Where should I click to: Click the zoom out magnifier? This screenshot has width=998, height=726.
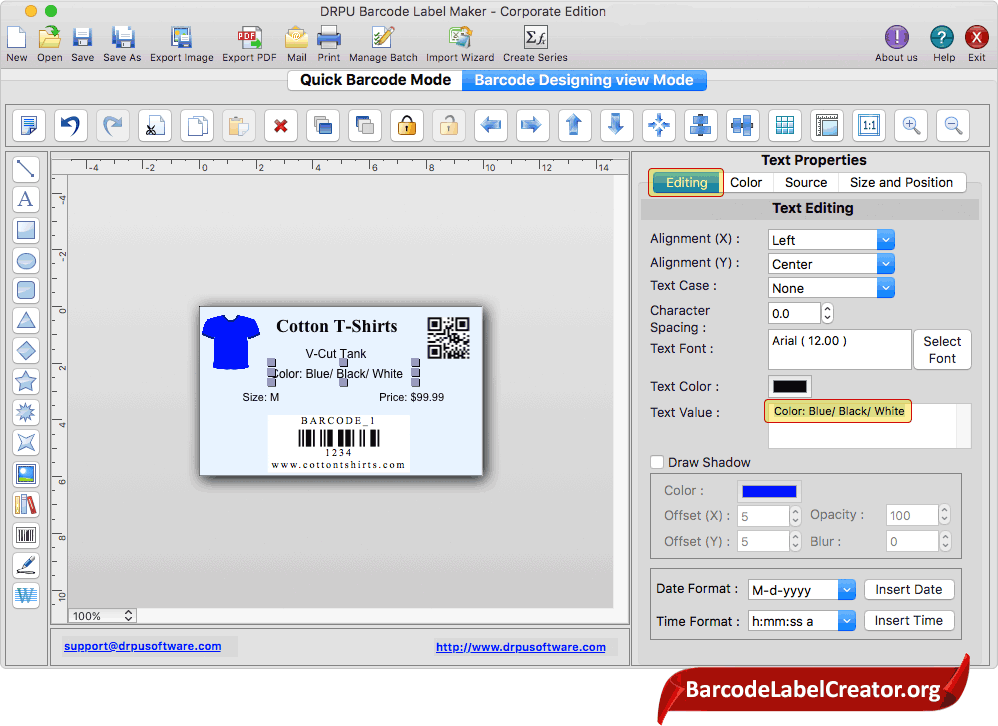[x=953, y=125]
